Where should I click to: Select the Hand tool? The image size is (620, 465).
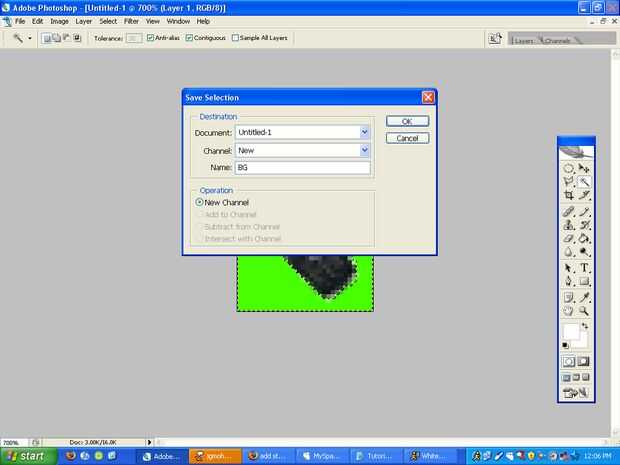coord(569,311)
